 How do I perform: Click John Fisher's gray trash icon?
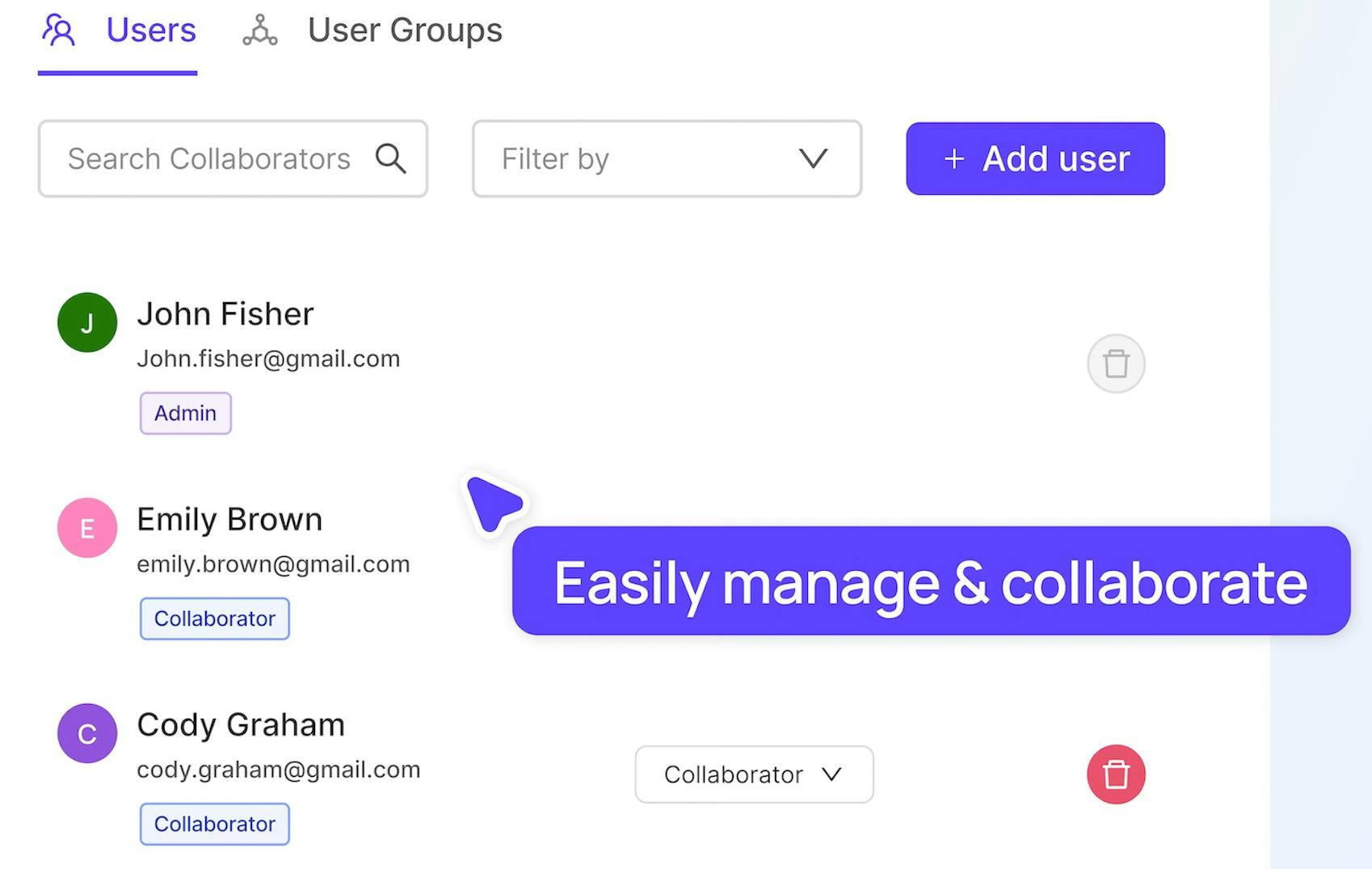(x=1116, y=364)
